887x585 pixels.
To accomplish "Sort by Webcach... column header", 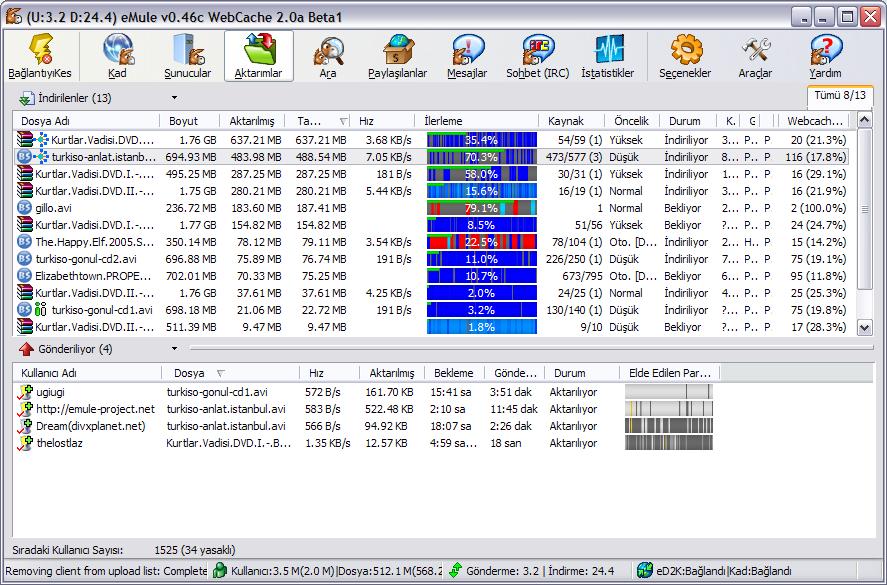I will [815, 121].
